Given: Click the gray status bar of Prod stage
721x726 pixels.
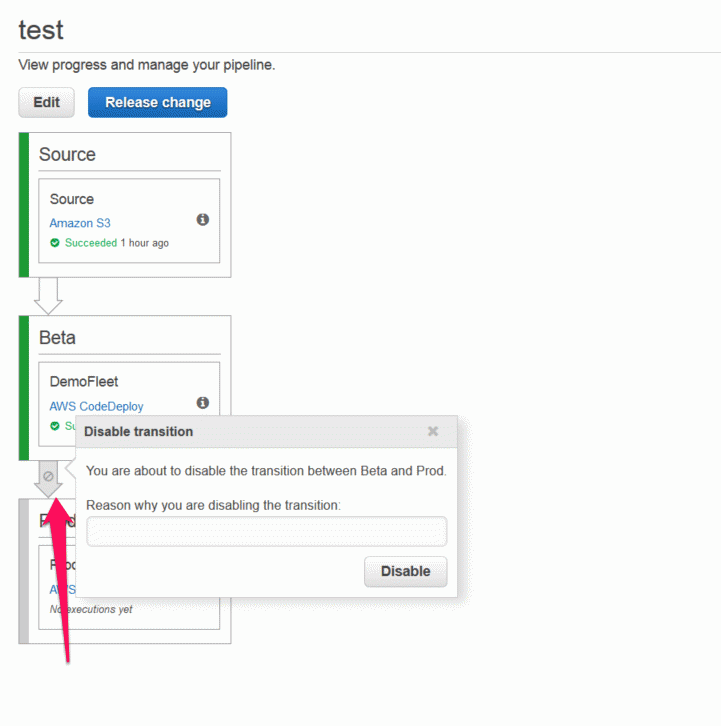Looking at the screenshot, I should pos(24,571).
